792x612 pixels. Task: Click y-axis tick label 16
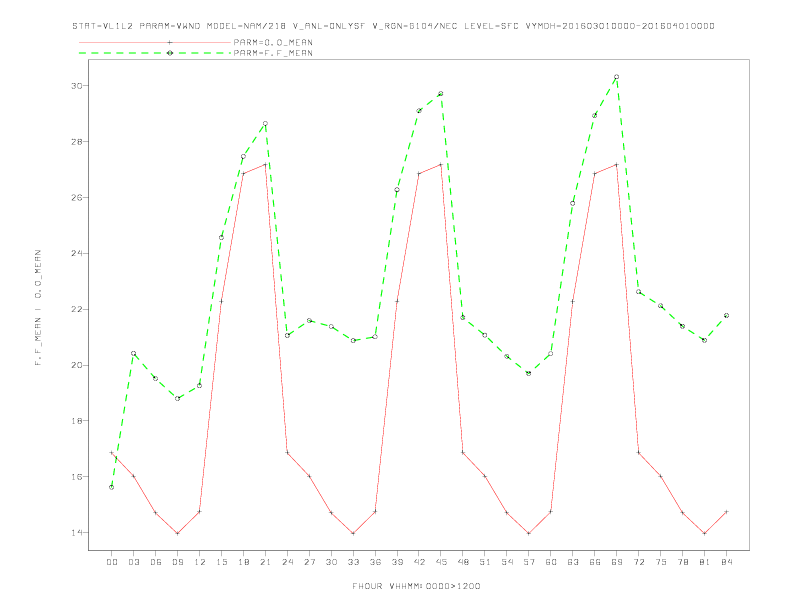pos(76,477)
